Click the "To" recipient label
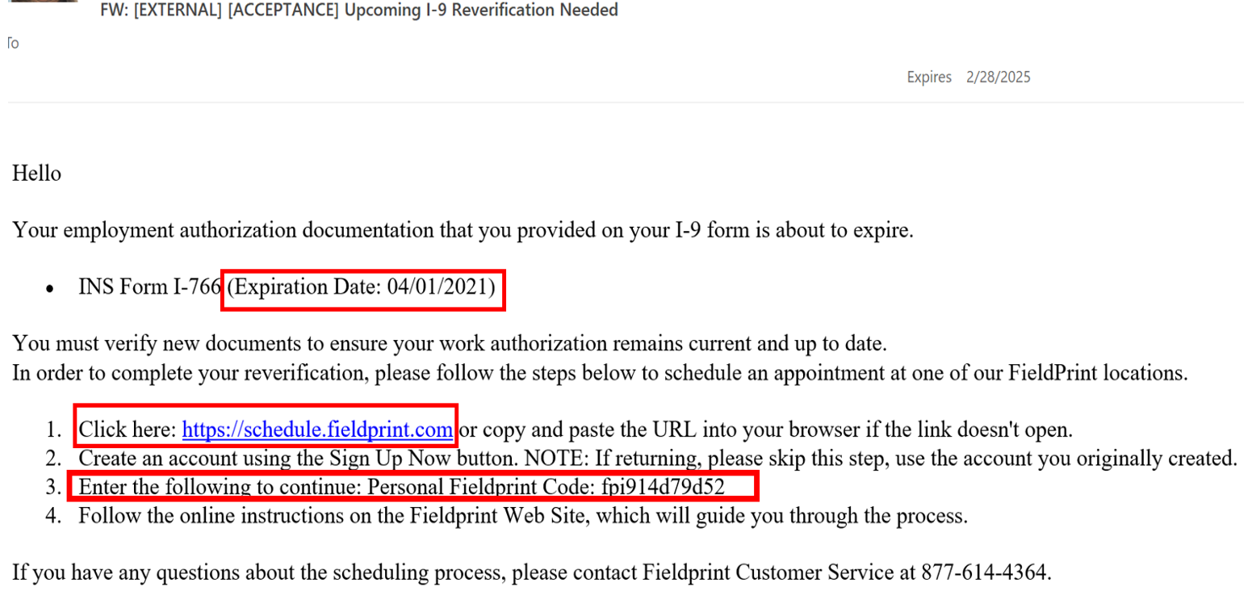 click(13, 43)
